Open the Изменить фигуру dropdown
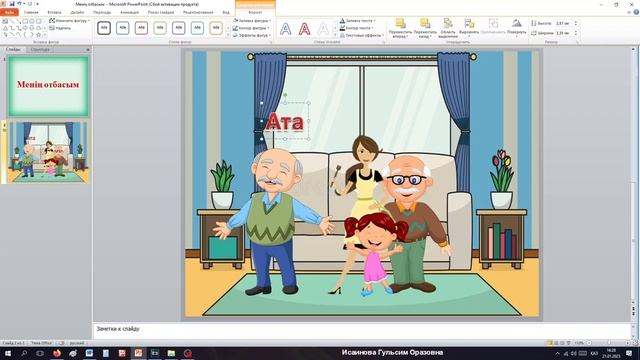 point(69,20)
